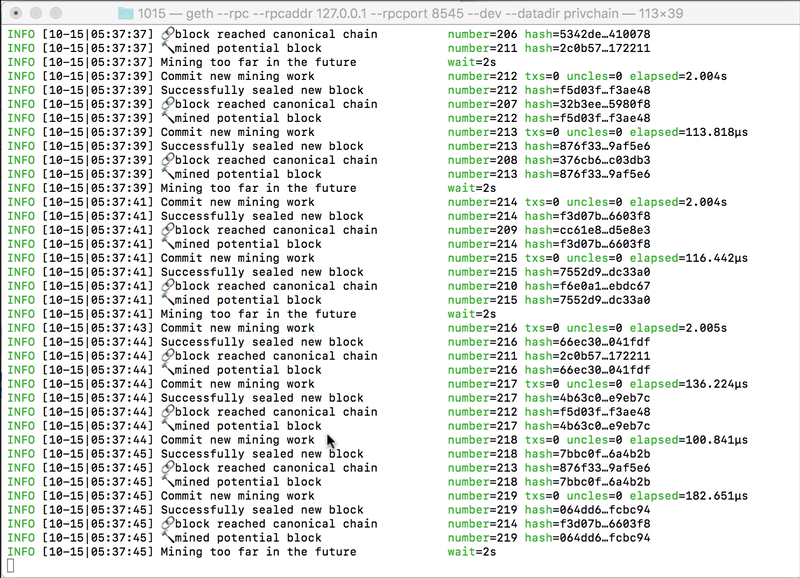Screen dimensions: 800x578
Task: Click the chain icon on the canonical 2c0b57…172211 line
Action: [x=168, y=356]
